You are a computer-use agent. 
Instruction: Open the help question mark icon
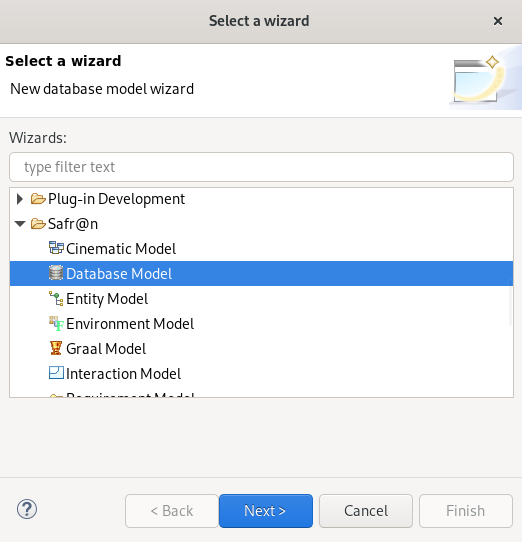[27, 509]
